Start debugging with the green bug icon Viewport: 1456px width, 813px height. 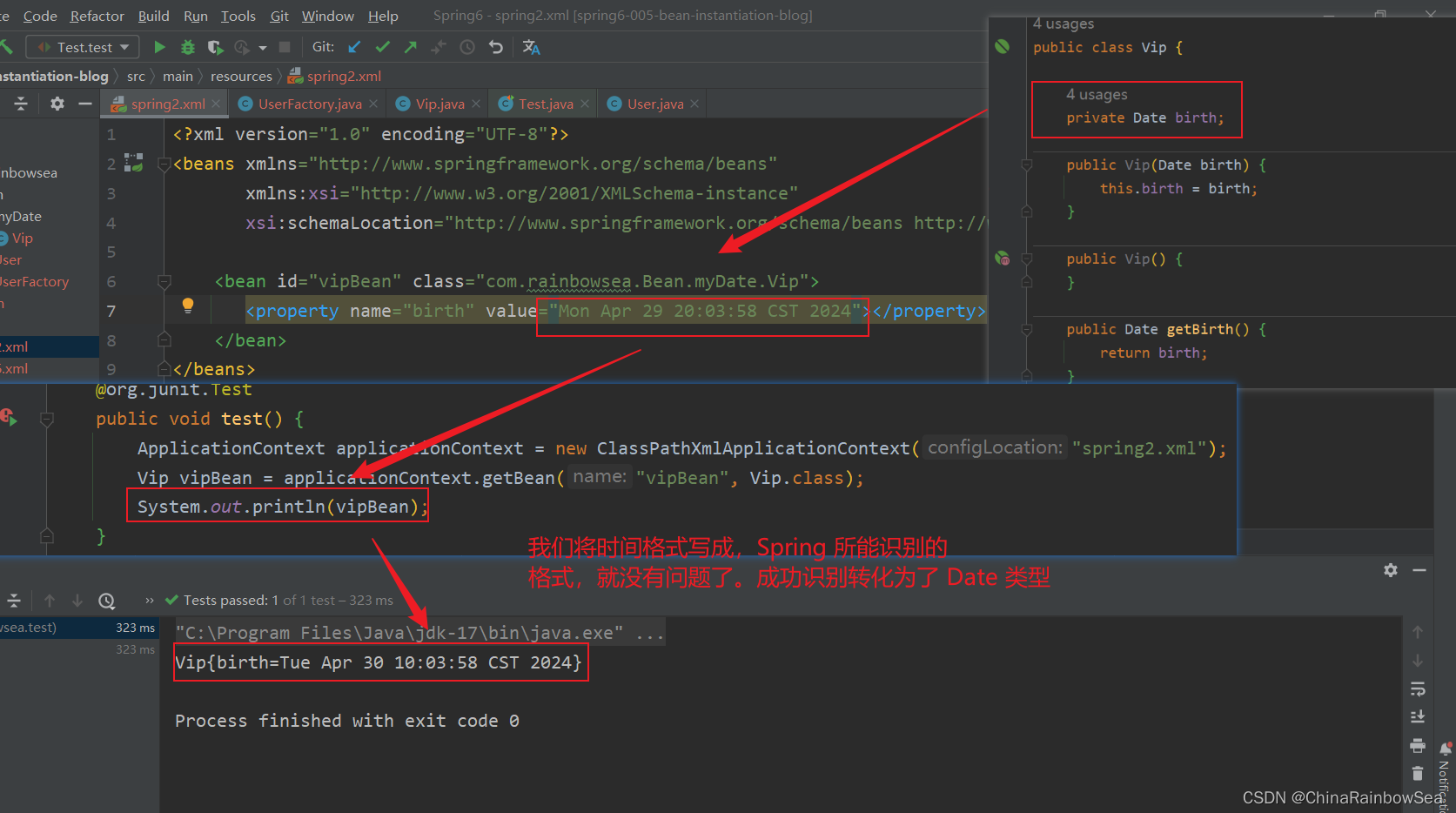[x=187, y=47]
